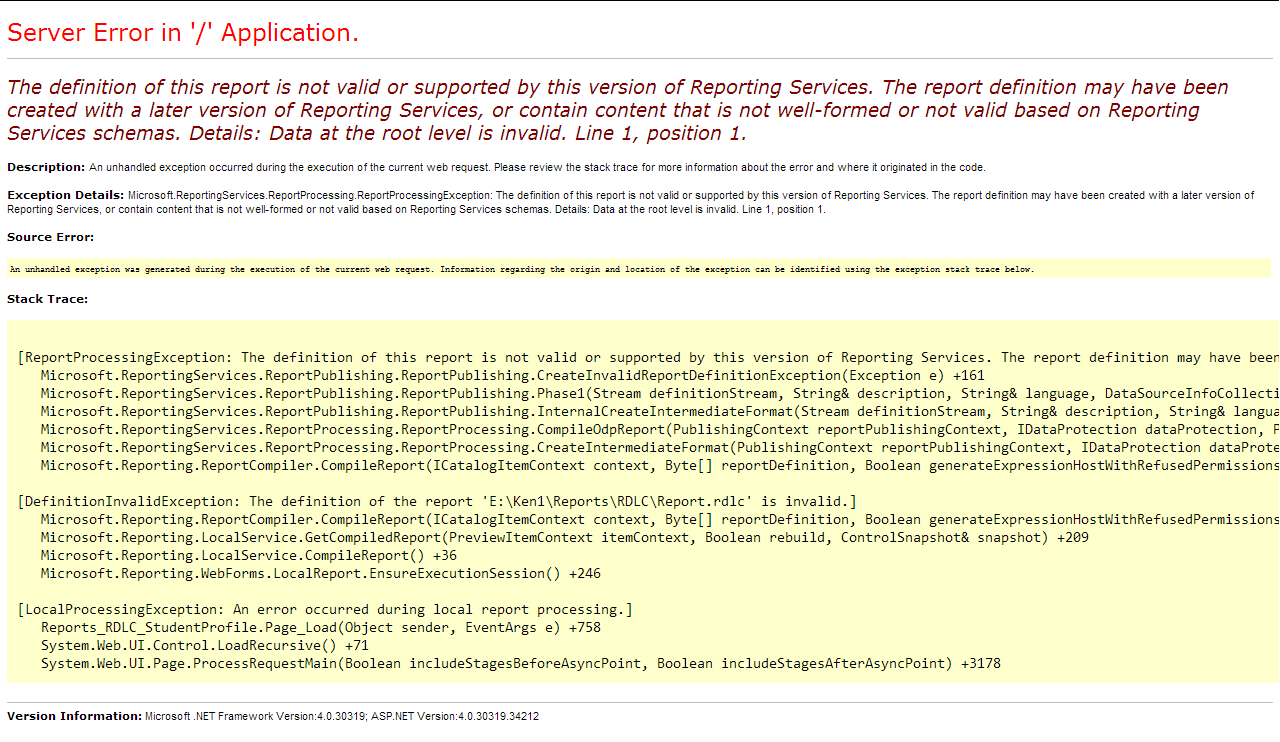
Task: Click the Page.ProcessRequestMain +3178 line
Action: (x=521, y=663)
